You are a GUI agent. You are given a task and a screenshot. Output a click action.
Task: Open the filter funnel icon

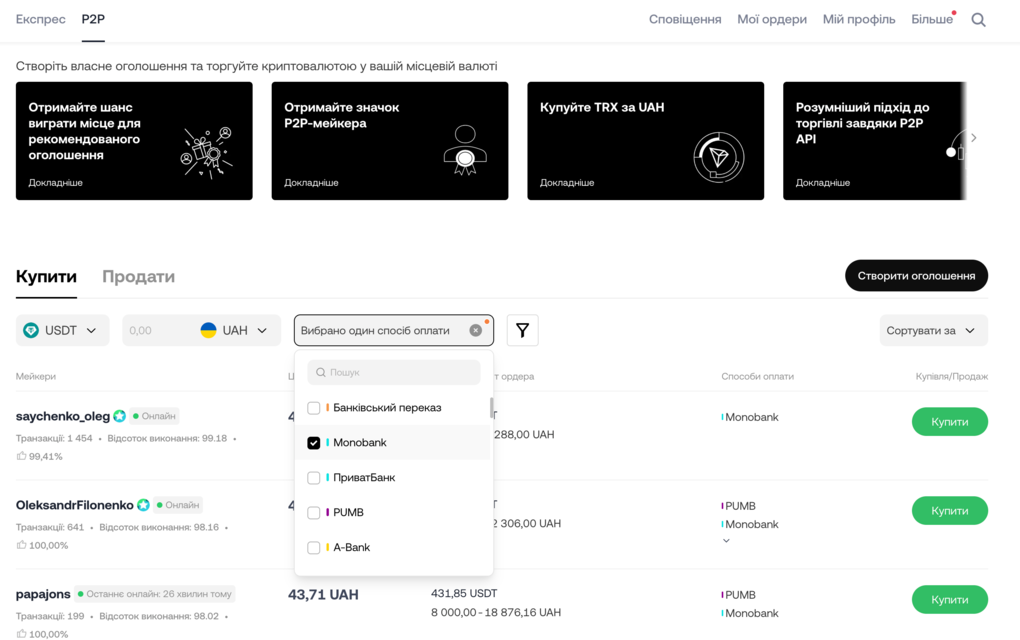(522, 330)
